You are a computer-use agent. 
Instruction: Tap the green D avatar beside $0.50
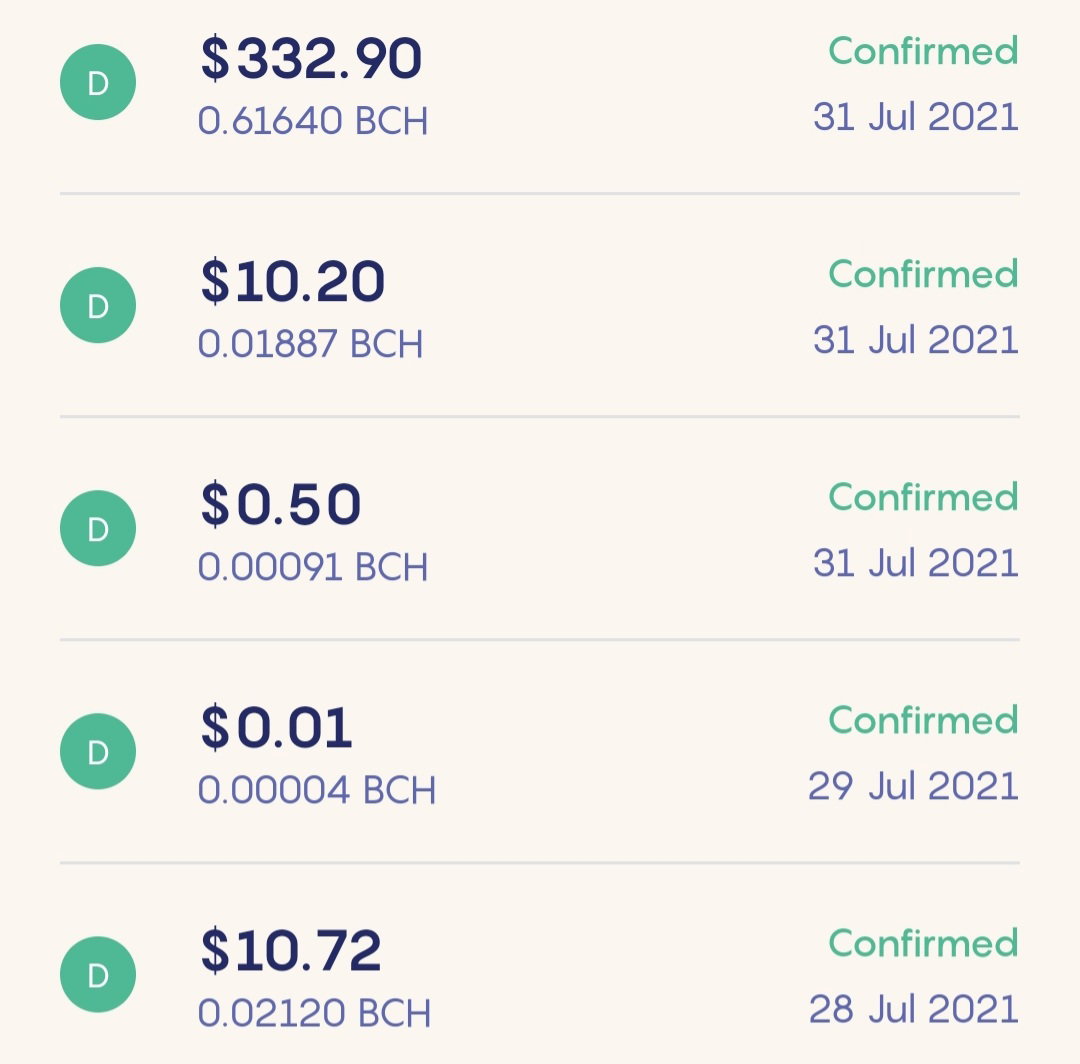point(98,528)
